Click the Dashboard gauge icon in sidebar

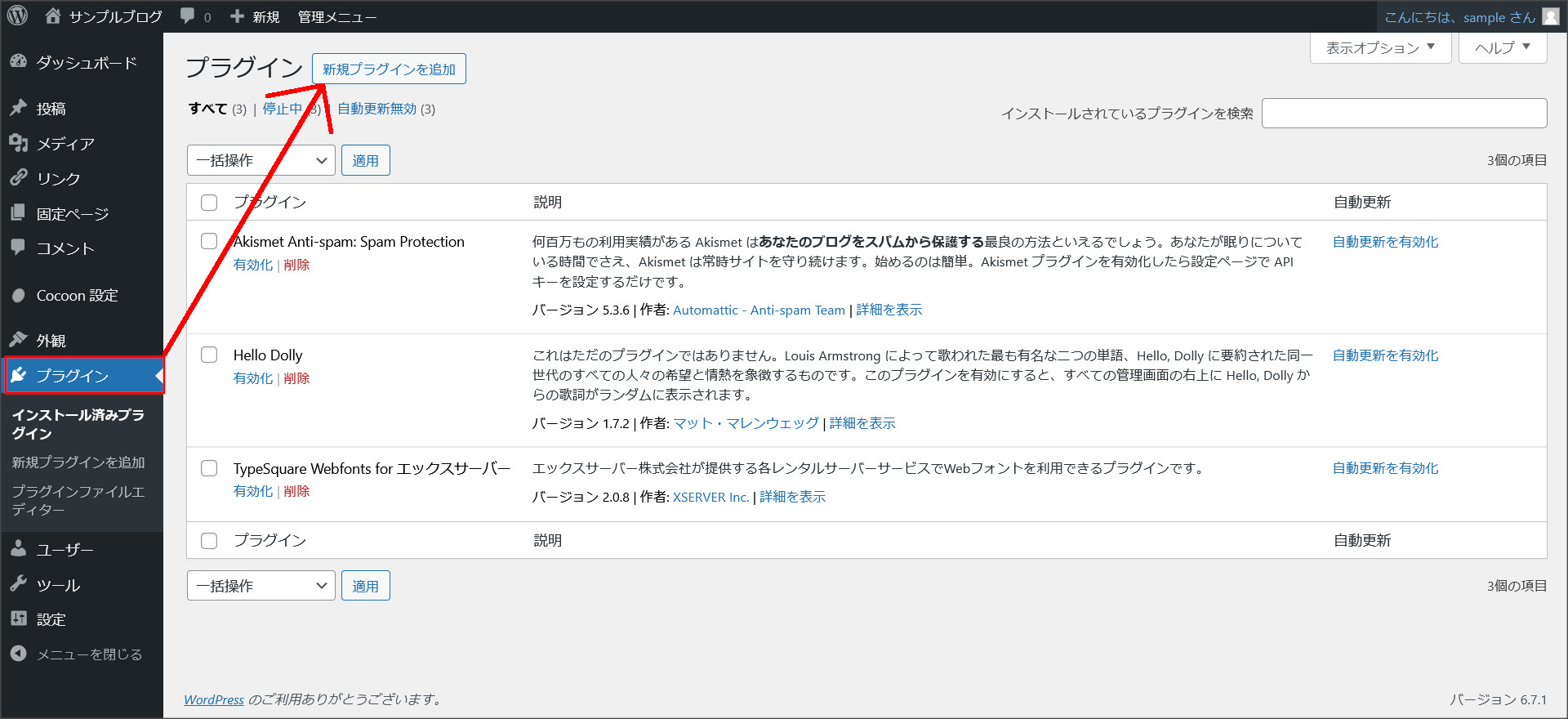[19, 62]
